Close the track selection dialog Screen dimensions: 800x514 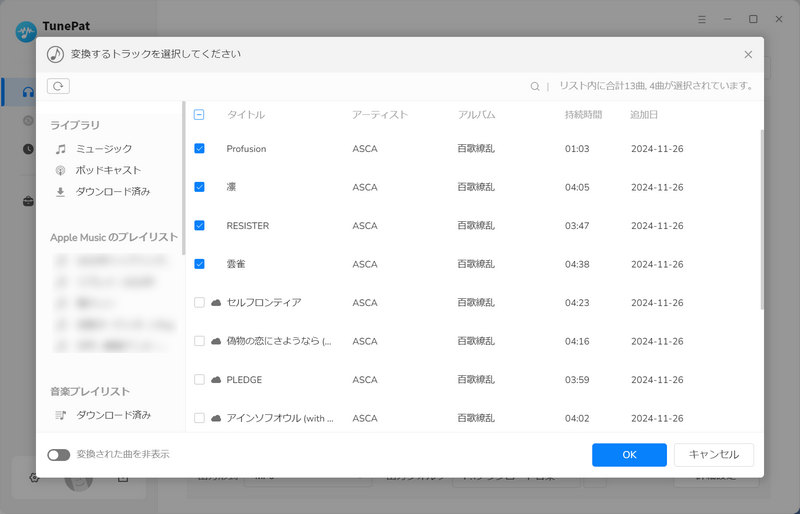coord(748,55)
